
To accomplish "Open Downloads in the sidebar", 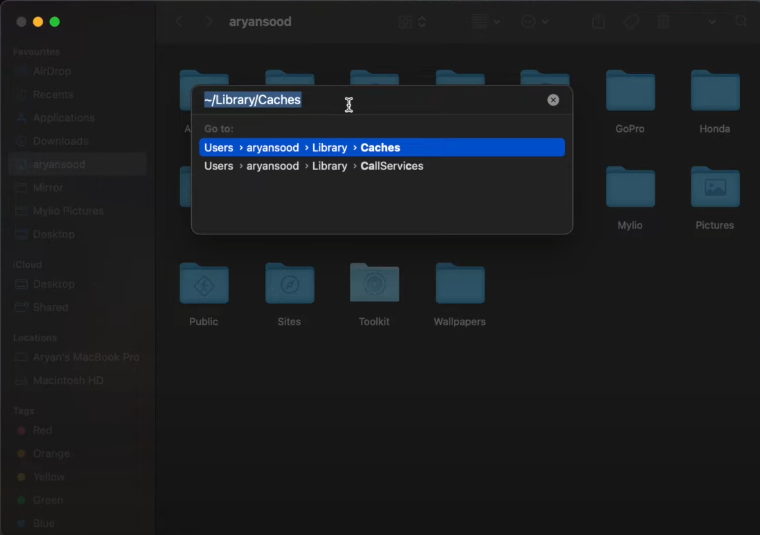I will [x=78, y=141].
